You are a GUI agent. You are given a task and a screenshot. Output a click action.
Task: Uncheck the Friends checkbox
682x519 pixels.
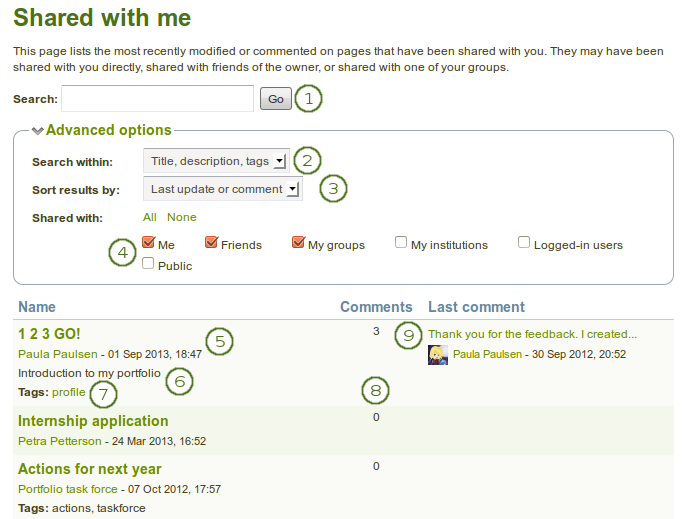(x=212, y=243)
